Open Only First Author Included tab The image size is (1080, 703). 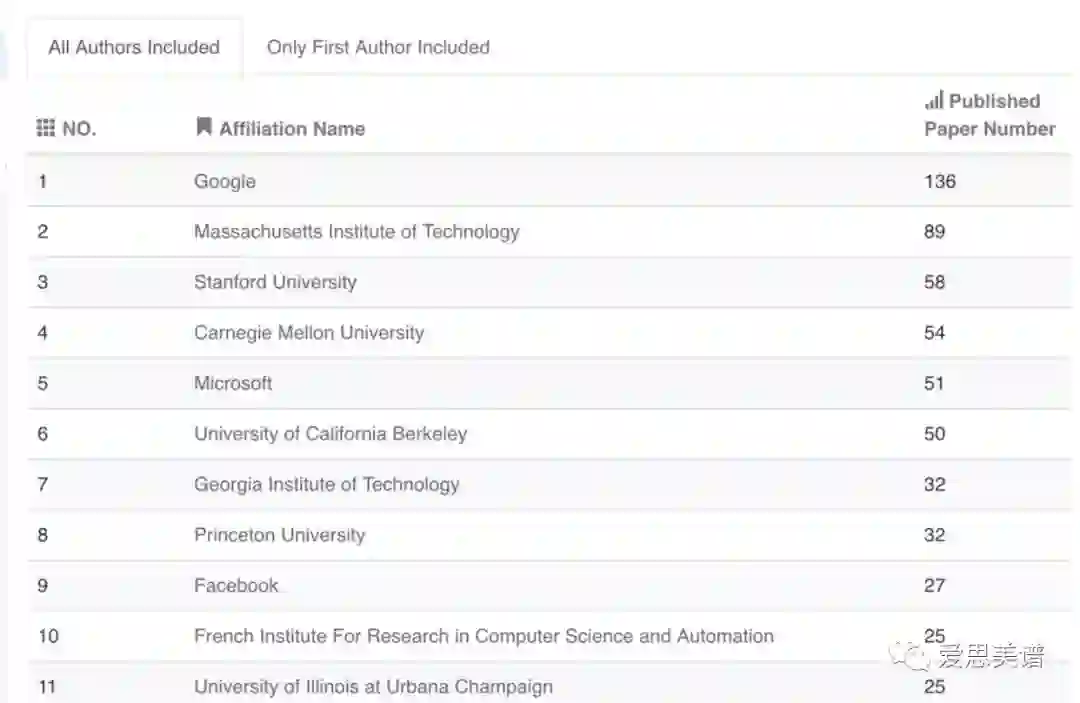pos(378,47)
